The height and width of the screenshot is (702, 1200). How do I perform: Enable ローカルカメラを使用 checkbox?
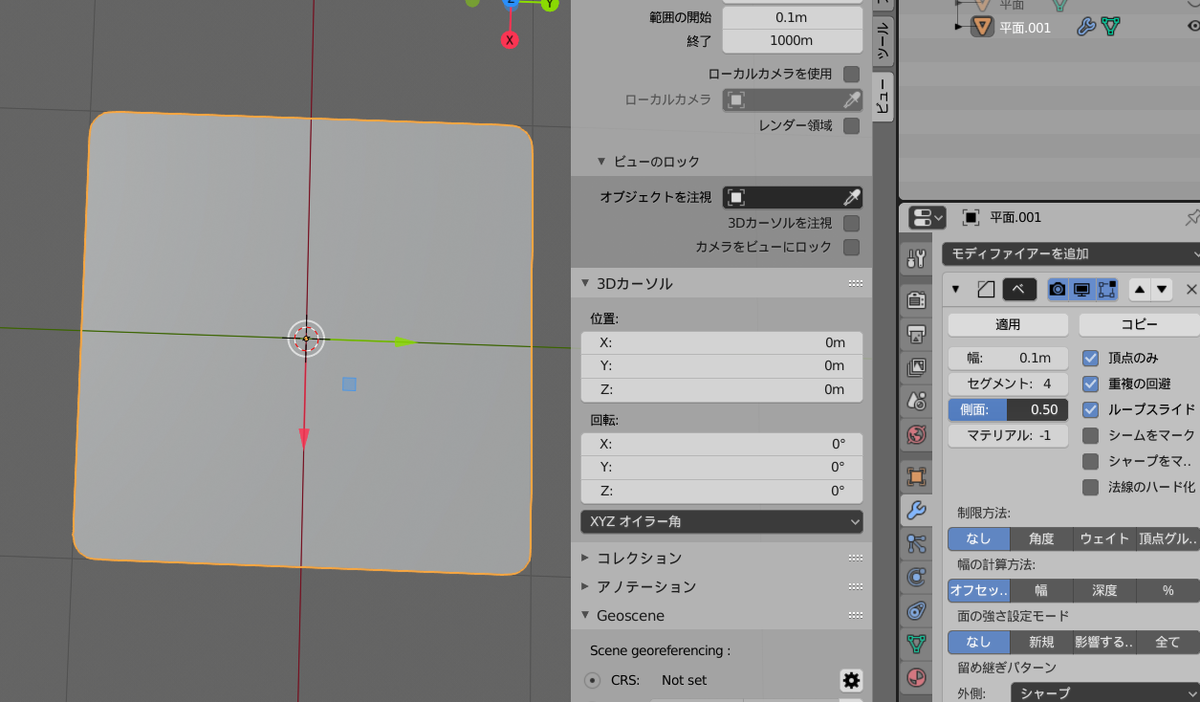pos(851,74)
